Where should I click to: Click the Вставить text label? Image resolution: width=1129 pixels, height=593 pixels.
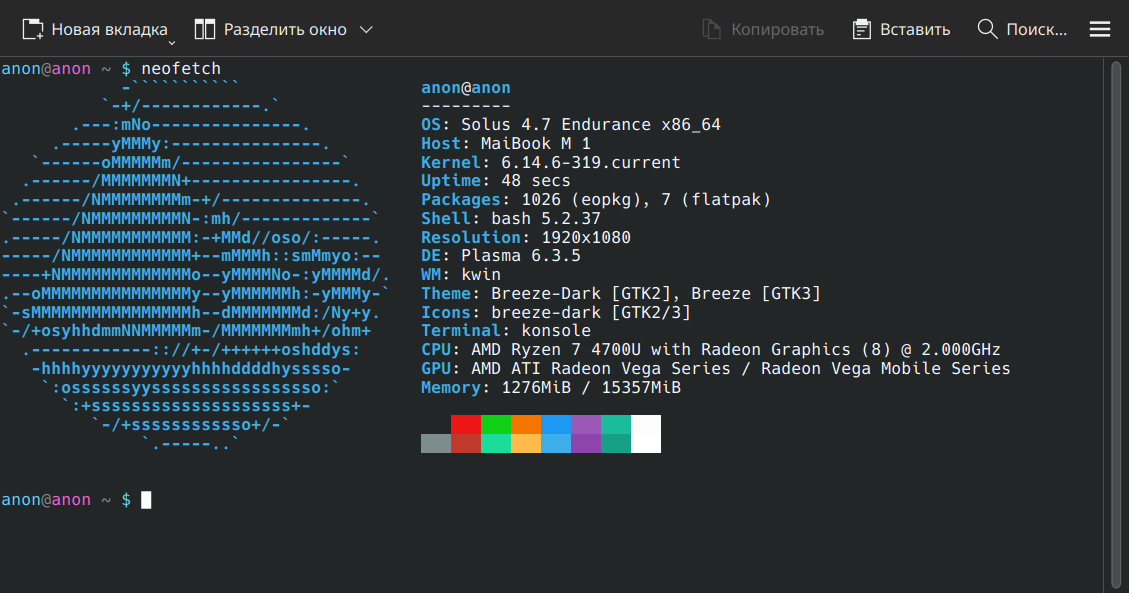914,29
